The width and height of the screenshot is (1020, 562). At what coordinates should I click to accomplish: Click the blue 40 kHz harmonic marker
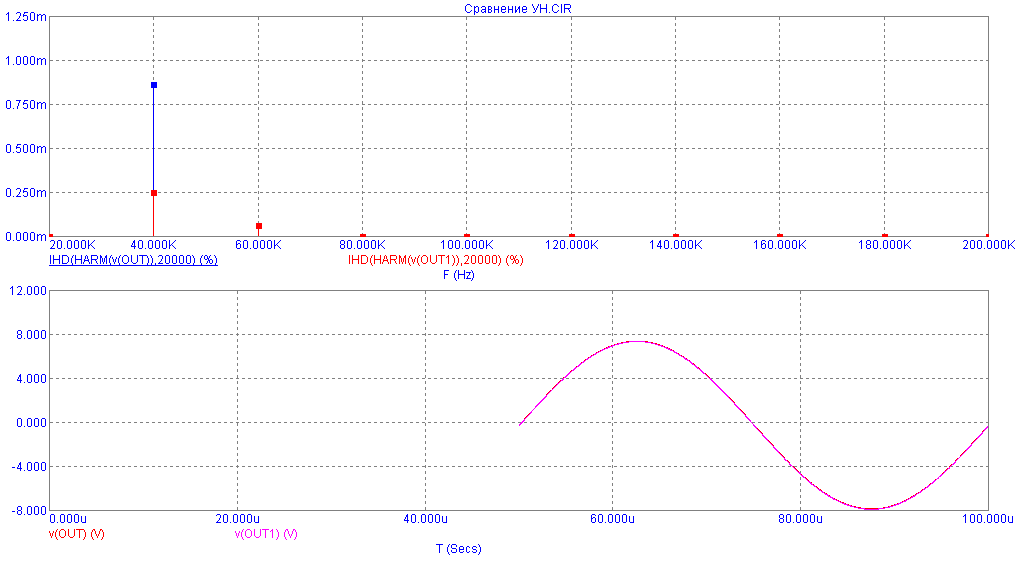tap(154, 85)
